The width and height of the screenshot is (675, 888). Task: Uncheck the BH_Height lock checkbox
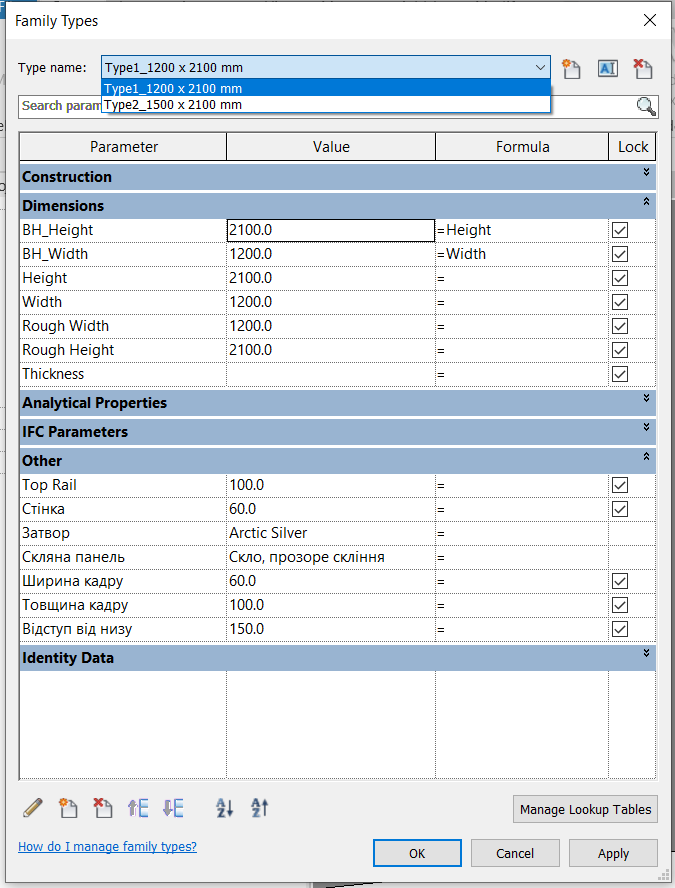pyautogui.click(x=620, y=230)
